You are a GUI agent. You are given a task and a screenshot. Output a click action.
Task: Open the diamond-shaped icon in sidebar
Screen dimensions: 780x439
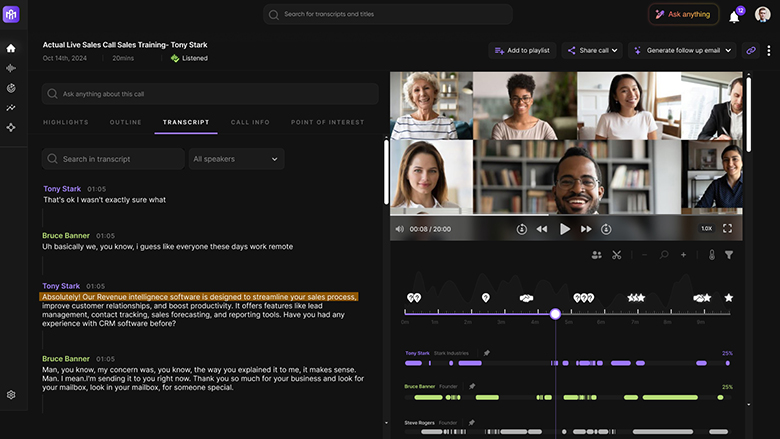11,127
